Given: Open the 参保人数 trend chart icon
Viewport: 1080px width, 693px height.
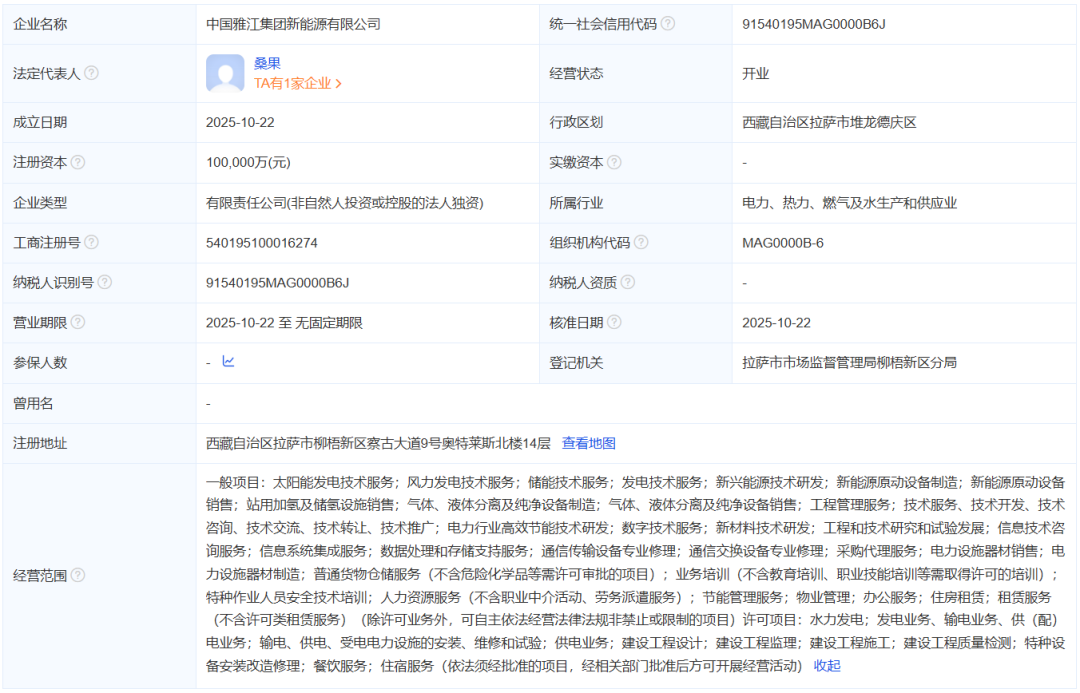Looking at the screenshot, I should pyautogui.click(x=228, y=362).
